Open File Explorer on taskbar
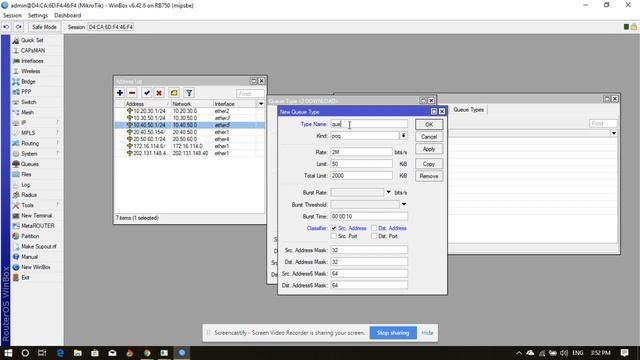640x360 pixels. (x=78, y=353)
